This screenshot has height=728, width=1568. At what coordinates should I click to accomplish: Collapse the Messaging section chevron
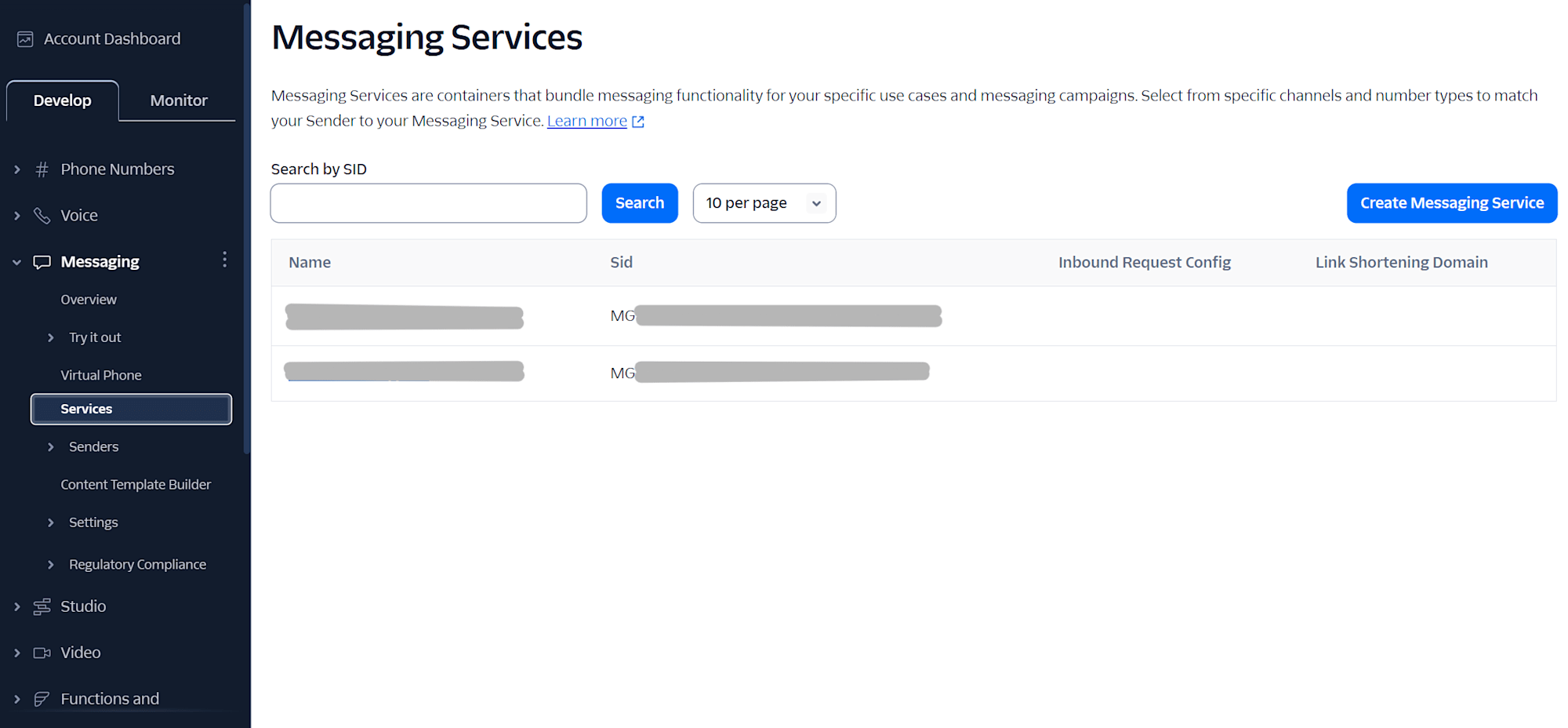[17, 262]
